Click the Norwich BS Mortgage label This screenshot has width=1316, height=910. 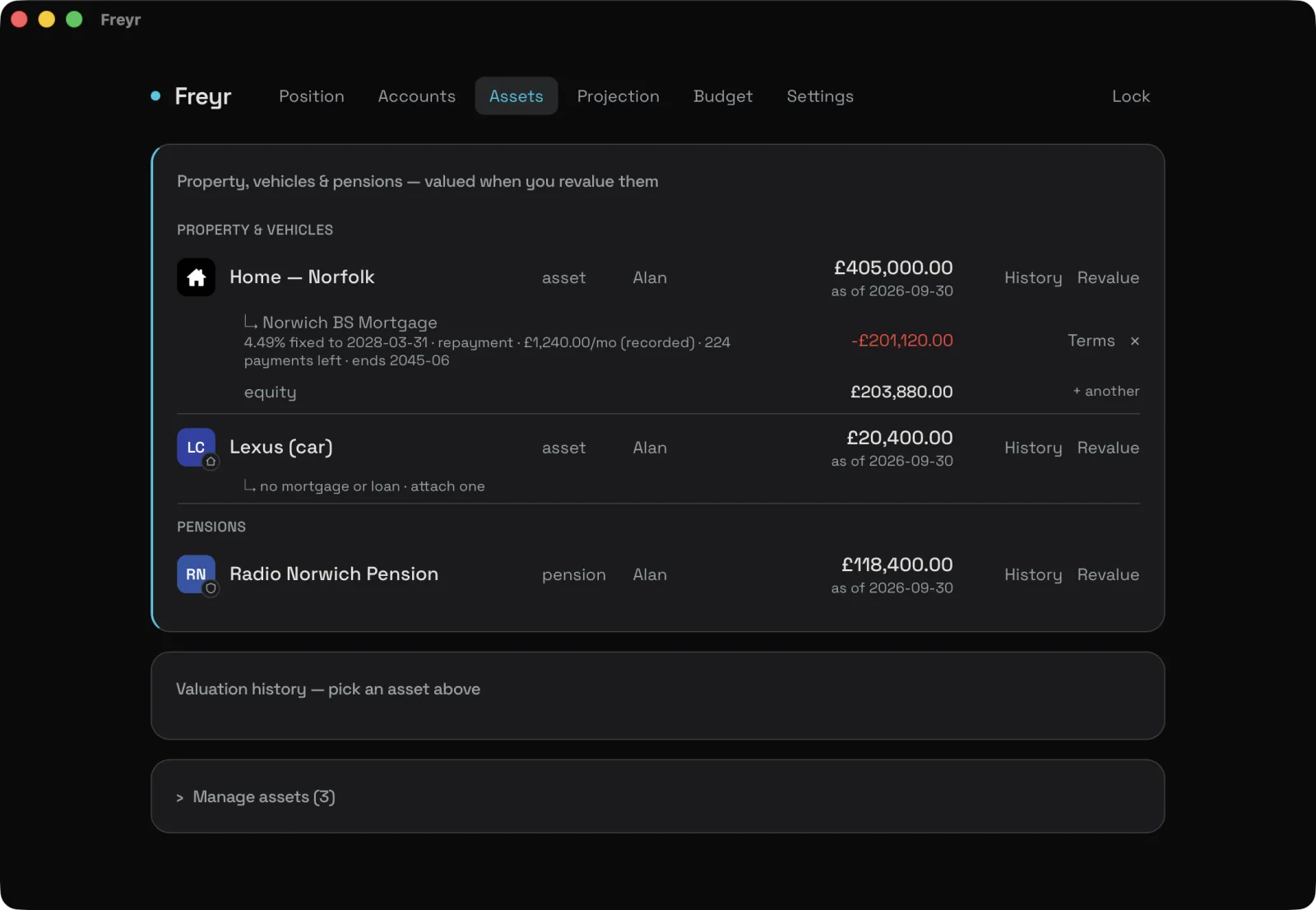(x=350, y=323)
